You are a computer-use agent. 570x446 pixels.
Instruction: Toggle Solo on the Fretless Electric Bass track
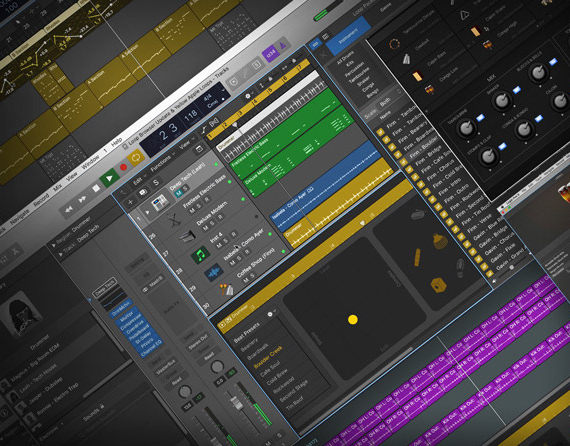199,207
